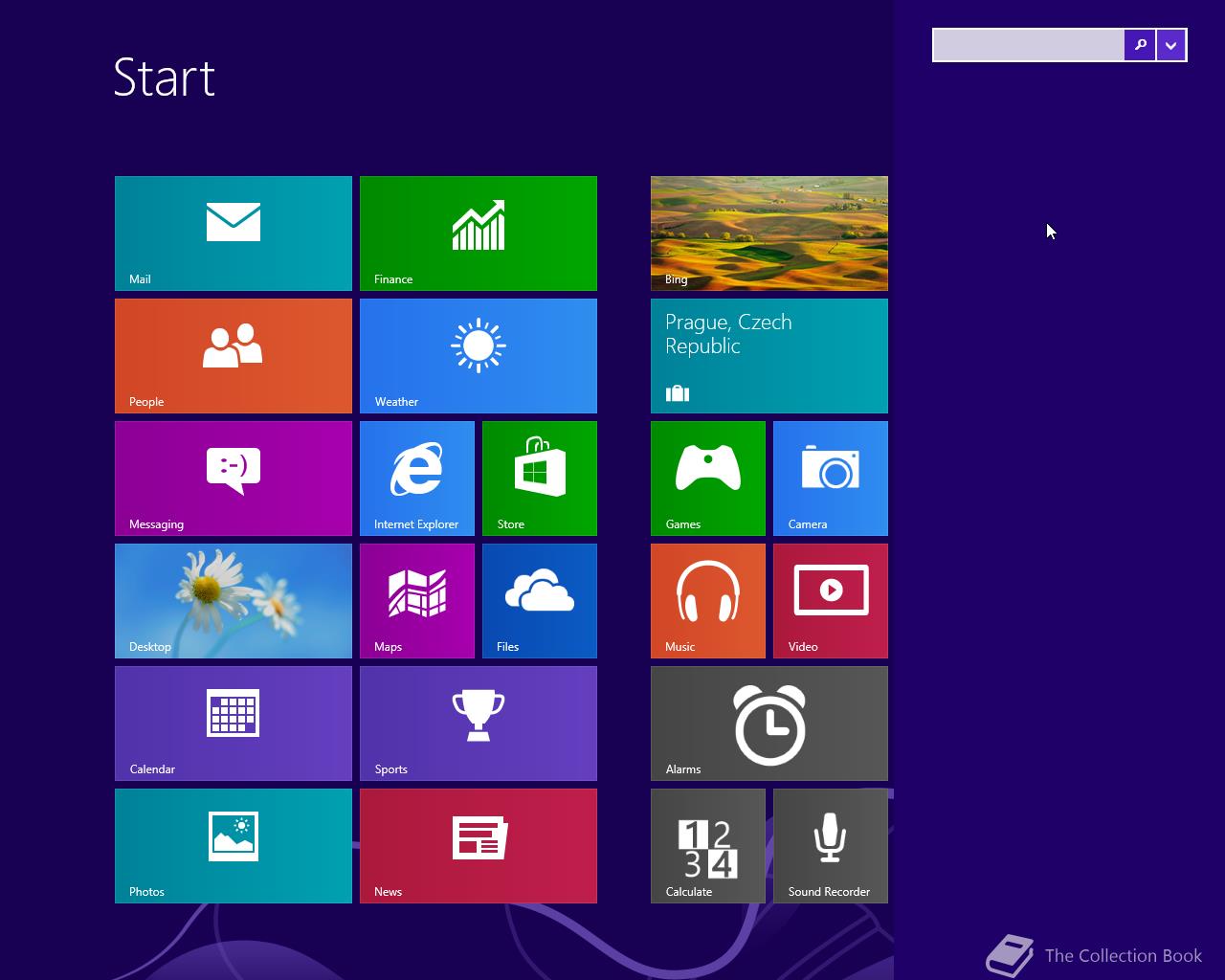
Task: Open the Sound Recorder tile
Action: pos(831,846)
